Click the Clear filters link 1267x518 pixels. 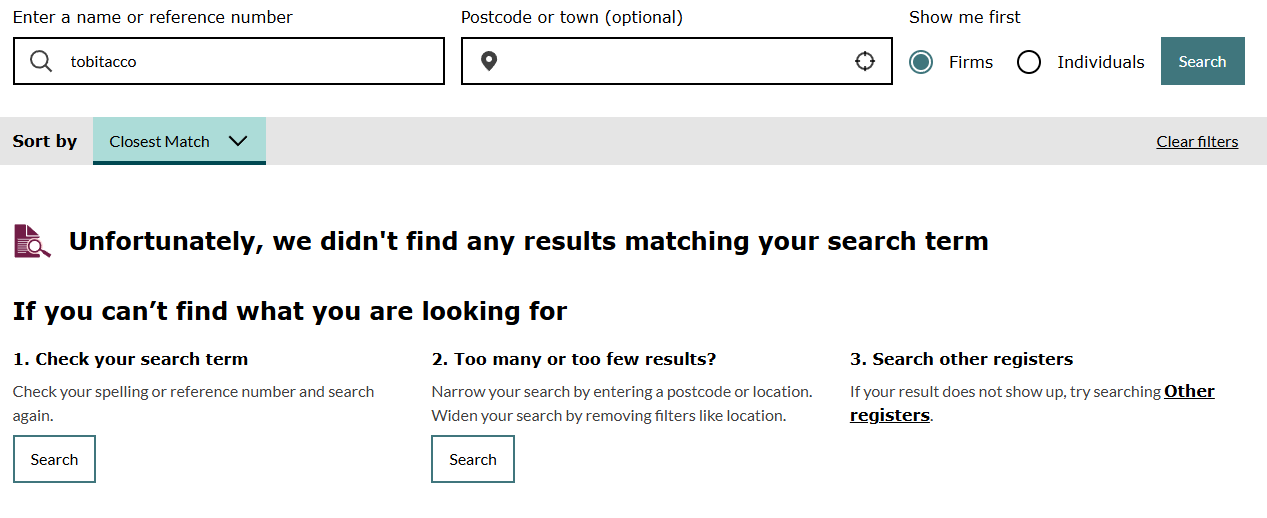[1197, 142]
